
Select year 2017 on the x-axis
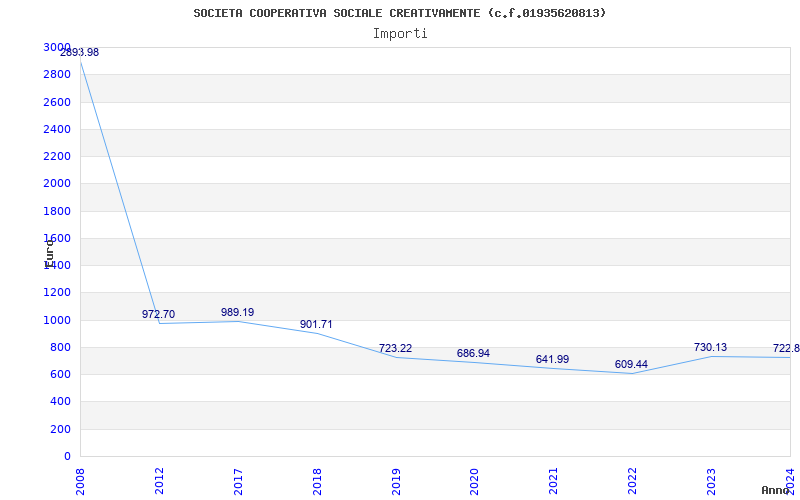(x=238, y=480)
